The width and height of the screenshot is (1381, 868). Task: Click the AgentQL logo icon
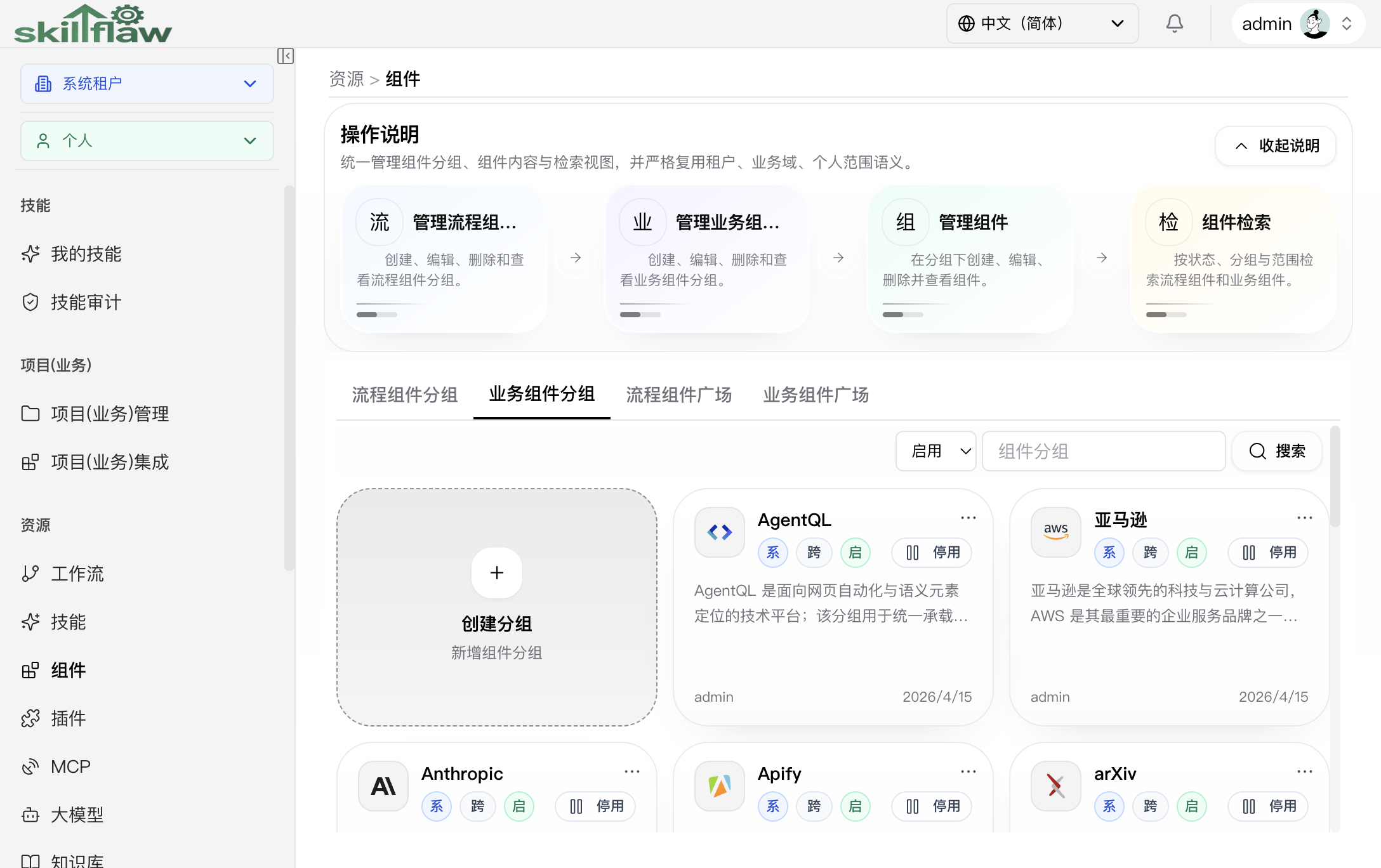720,532
